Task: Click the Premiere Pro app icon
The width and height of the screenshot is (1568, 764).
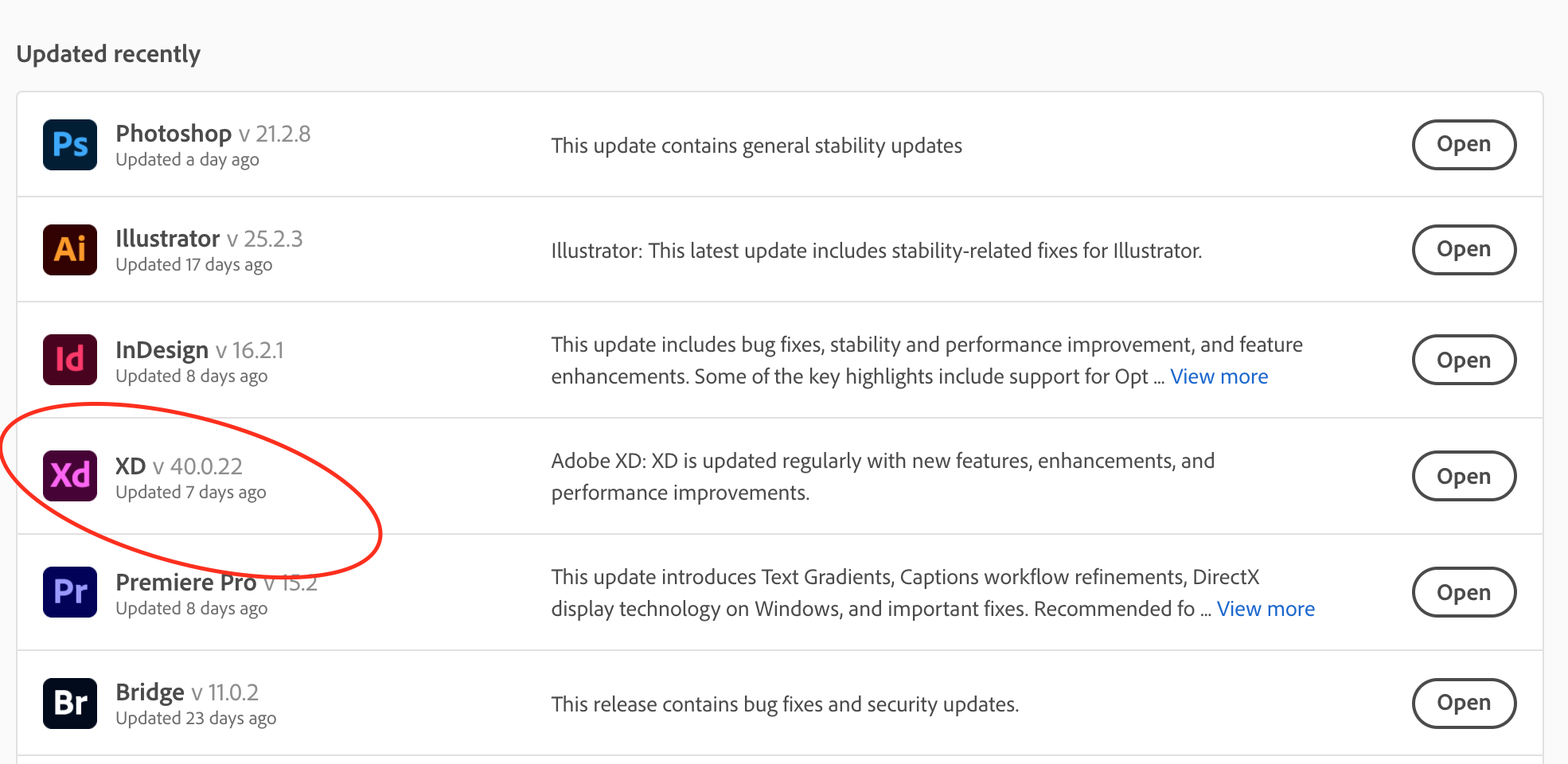Action: coord(70,592)
